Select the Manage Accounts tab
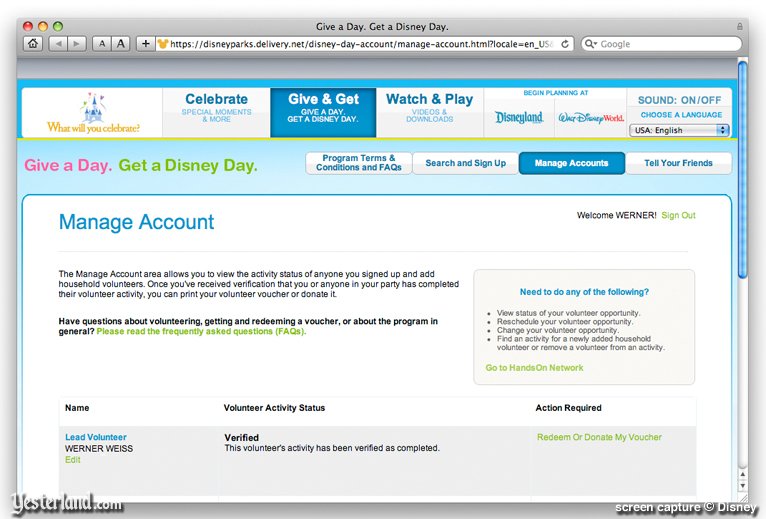This screenshot has width=766, height=519. 572,163
